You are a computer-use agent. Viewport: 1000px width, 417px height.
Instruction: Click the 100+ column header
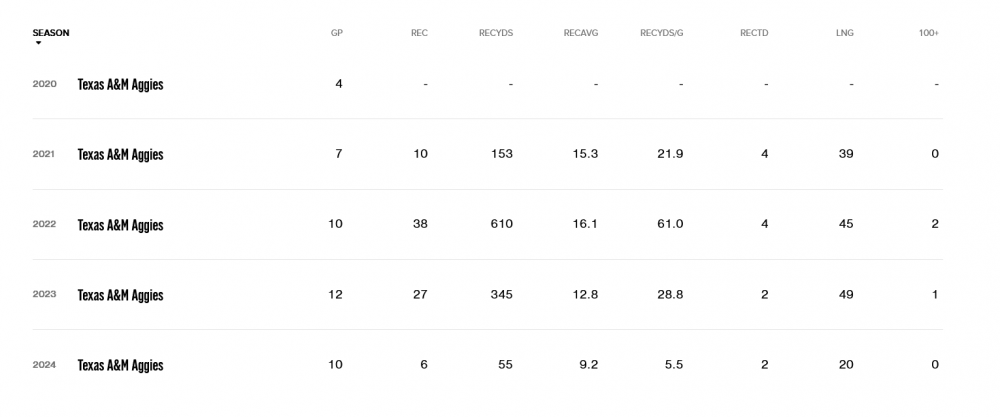(929, 33)
